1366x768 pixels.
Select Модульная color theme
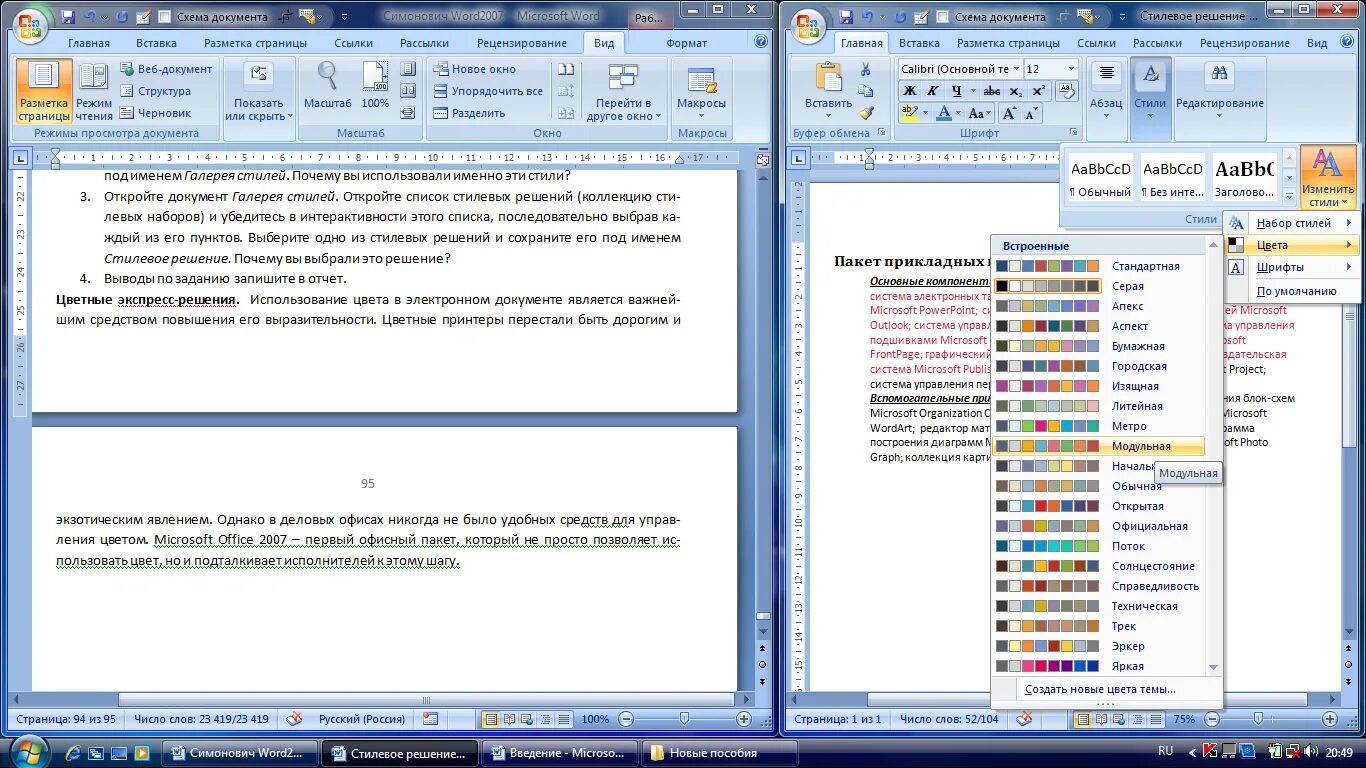(x=1098, y=446)
